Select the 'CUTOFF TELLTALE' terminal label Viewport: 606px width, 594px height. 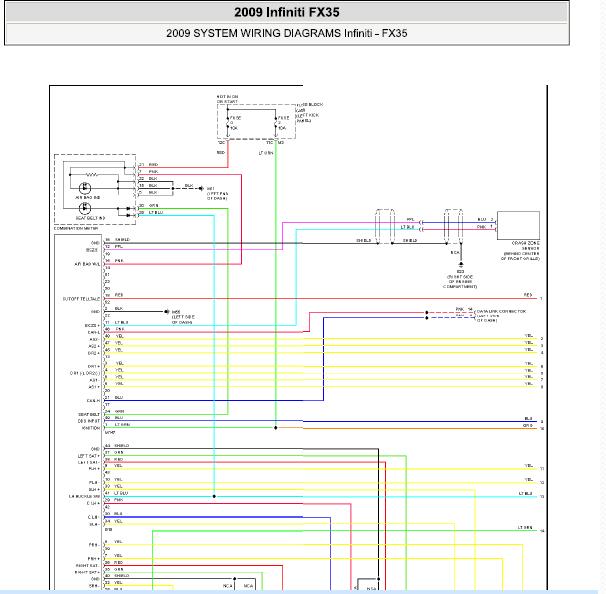tap(81, 299)
